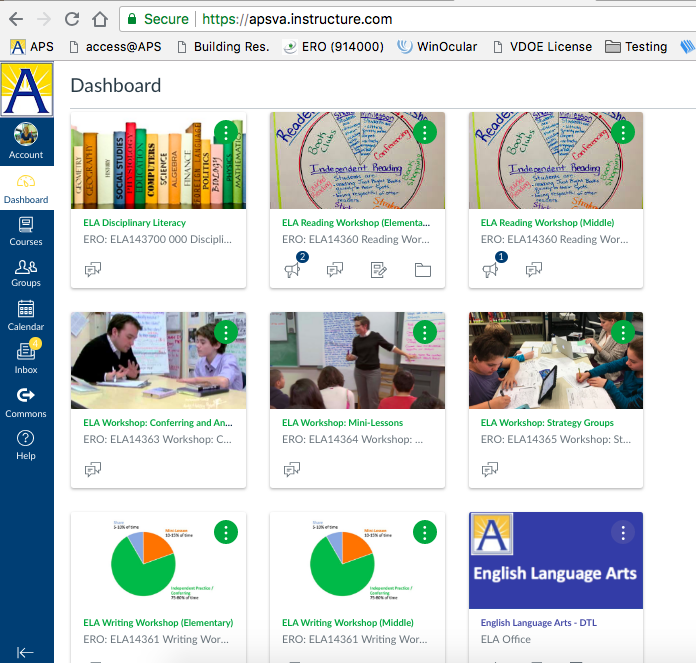This screenshot has height=663, width=696.
Task: Open discussions for ELA Disciplinary Literacy
Action: 93,269
